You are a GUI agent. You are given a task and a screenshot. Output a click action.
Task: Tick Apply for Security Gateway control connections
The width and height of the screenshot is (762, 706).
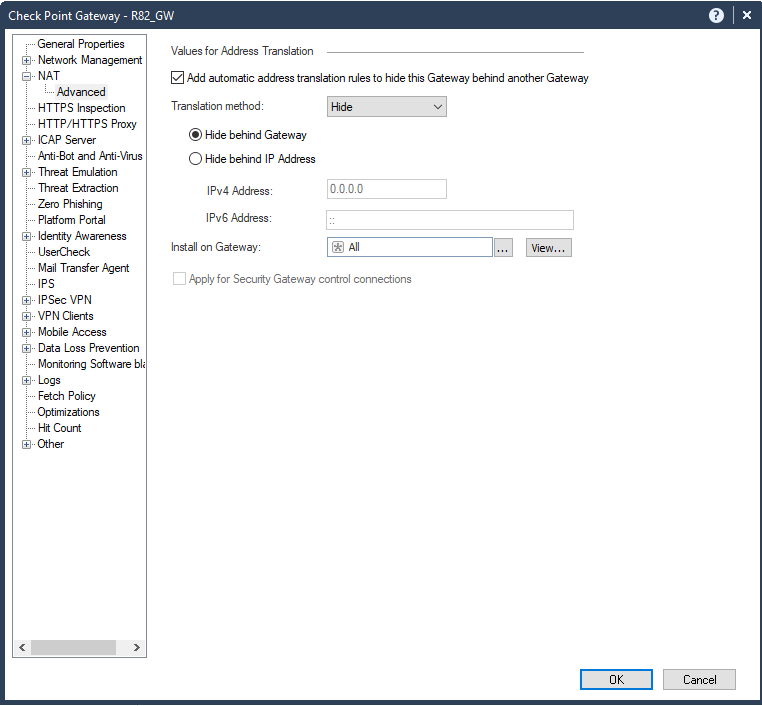click(179, 279)
